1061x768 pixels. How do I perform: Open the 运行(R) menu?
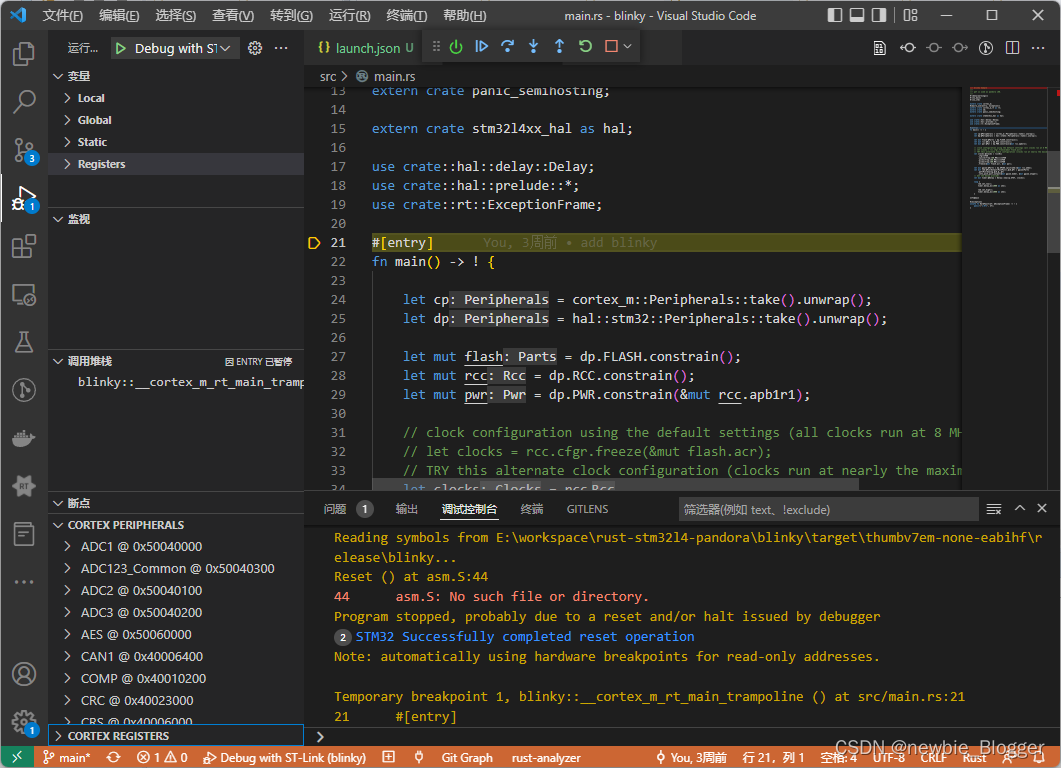[349, 15]
